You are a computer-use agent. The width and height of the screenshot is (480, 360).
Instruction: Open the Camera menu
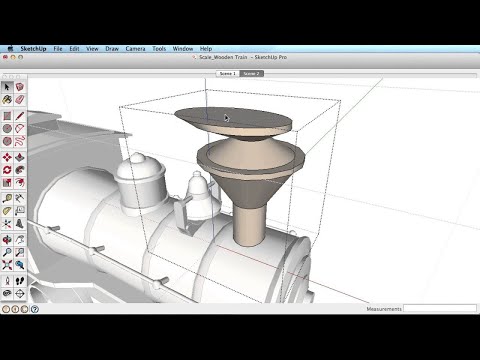135,49
